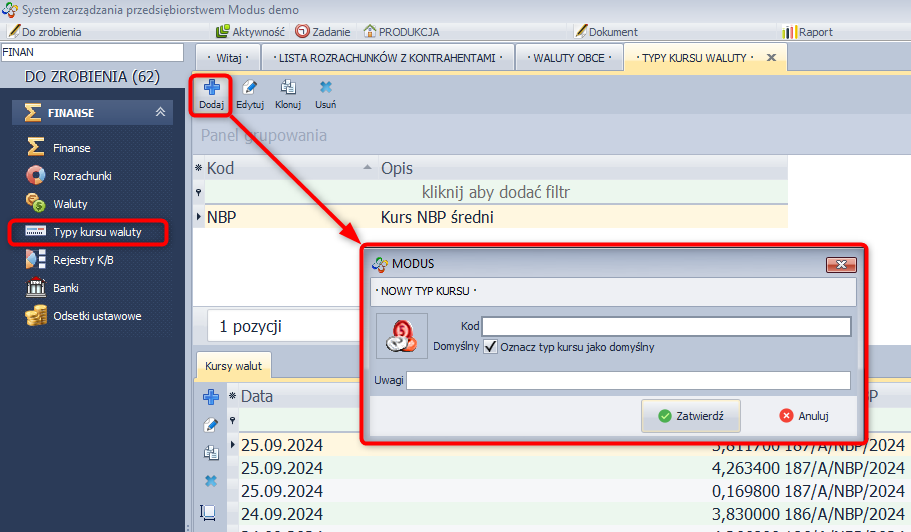Open the Kod column filter icon
This screenshot has width=911, height=532.
click(199, 192)
